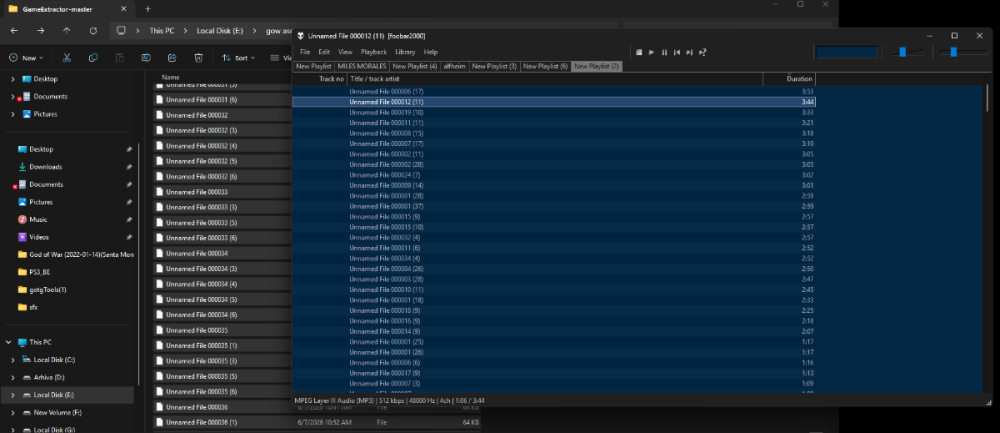
Task: Switch to New Playlist (6) tab
Action: 545,66
